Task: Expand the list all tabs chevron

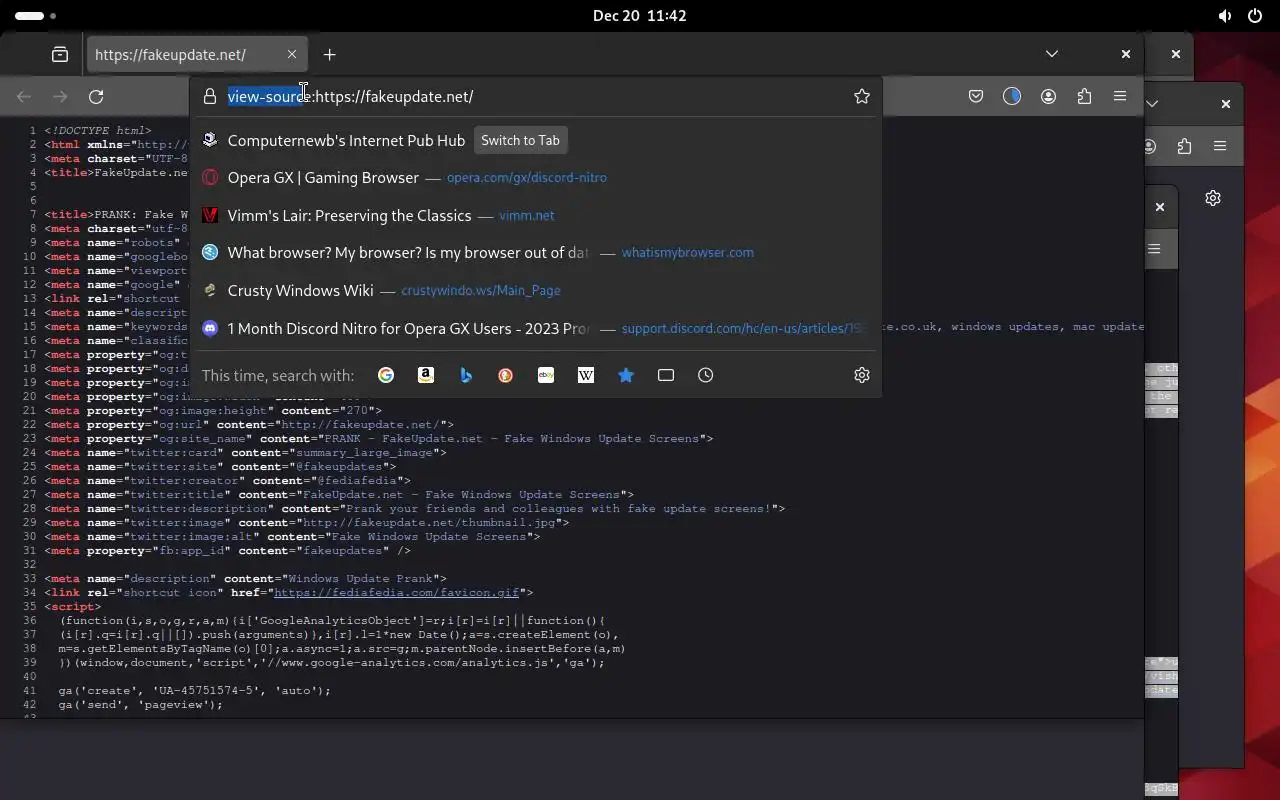Action: pyautogui.click(x=1052, y=54)
